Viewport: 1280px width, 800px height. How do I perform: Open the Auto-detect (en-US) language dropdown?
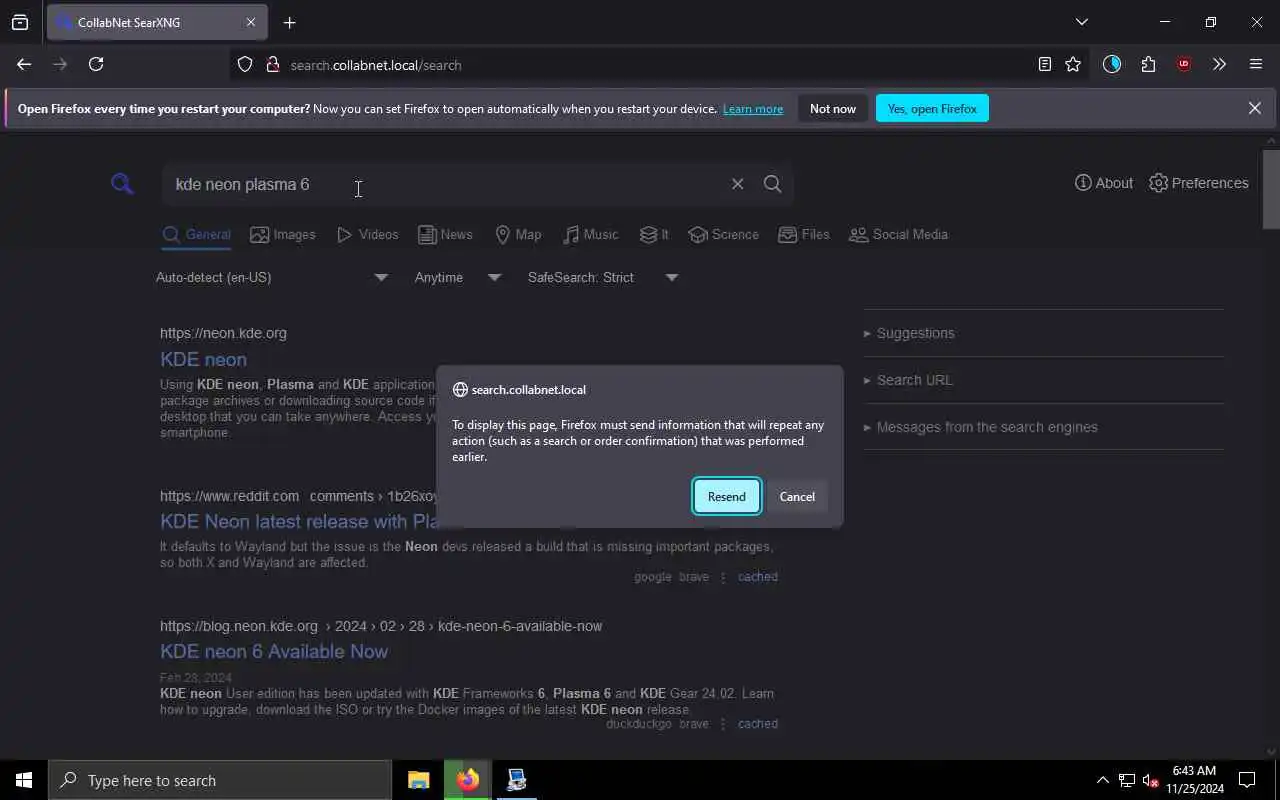[272, 277]
